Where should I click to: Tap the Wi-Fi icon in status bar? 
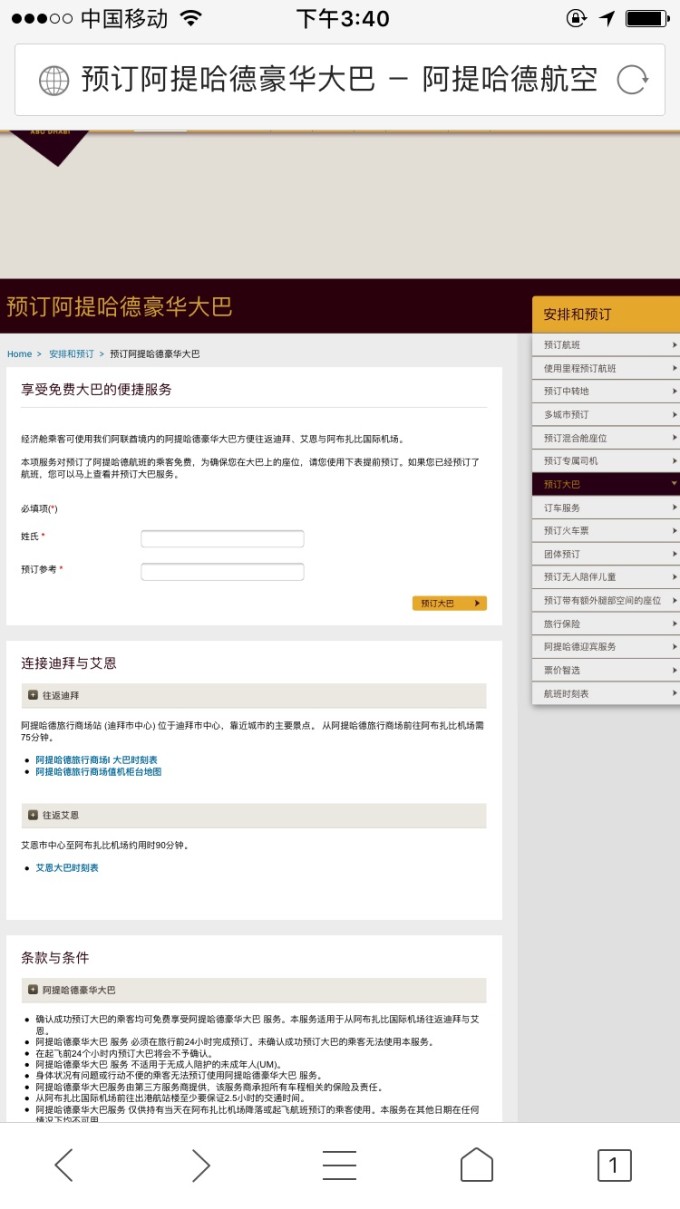190,18
